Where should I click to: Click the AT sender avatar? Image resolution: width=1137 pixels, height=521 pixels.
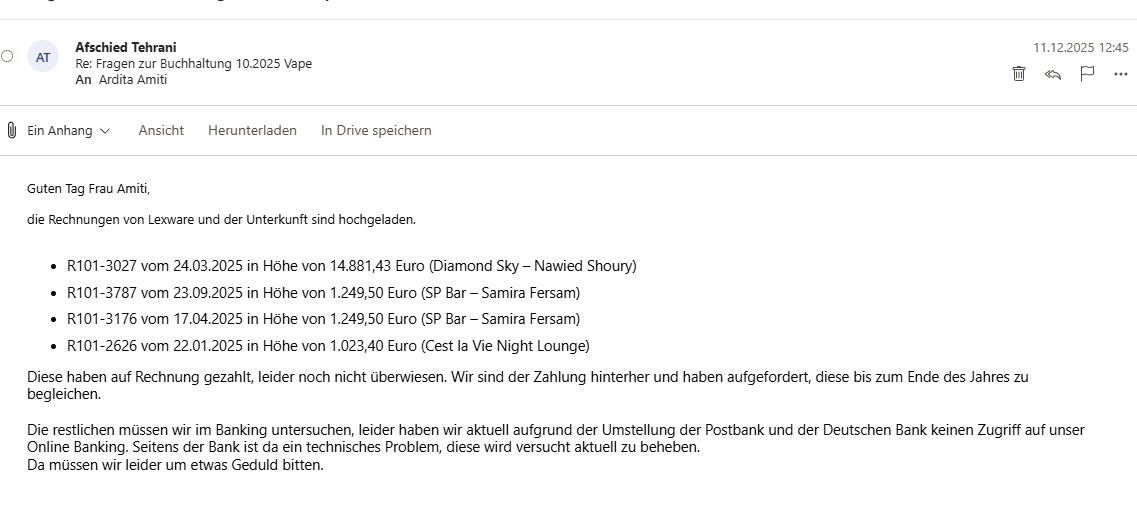pyautogui.click(x=43, y=57)
